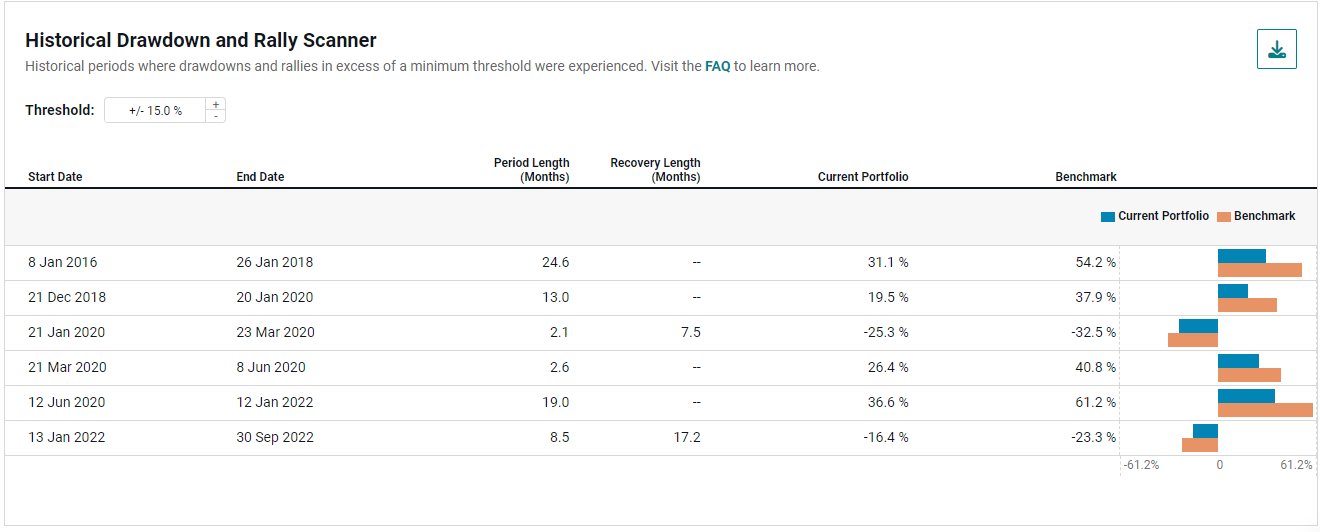
Task: Click the Threshold value input field
Action: click(155, 110)
